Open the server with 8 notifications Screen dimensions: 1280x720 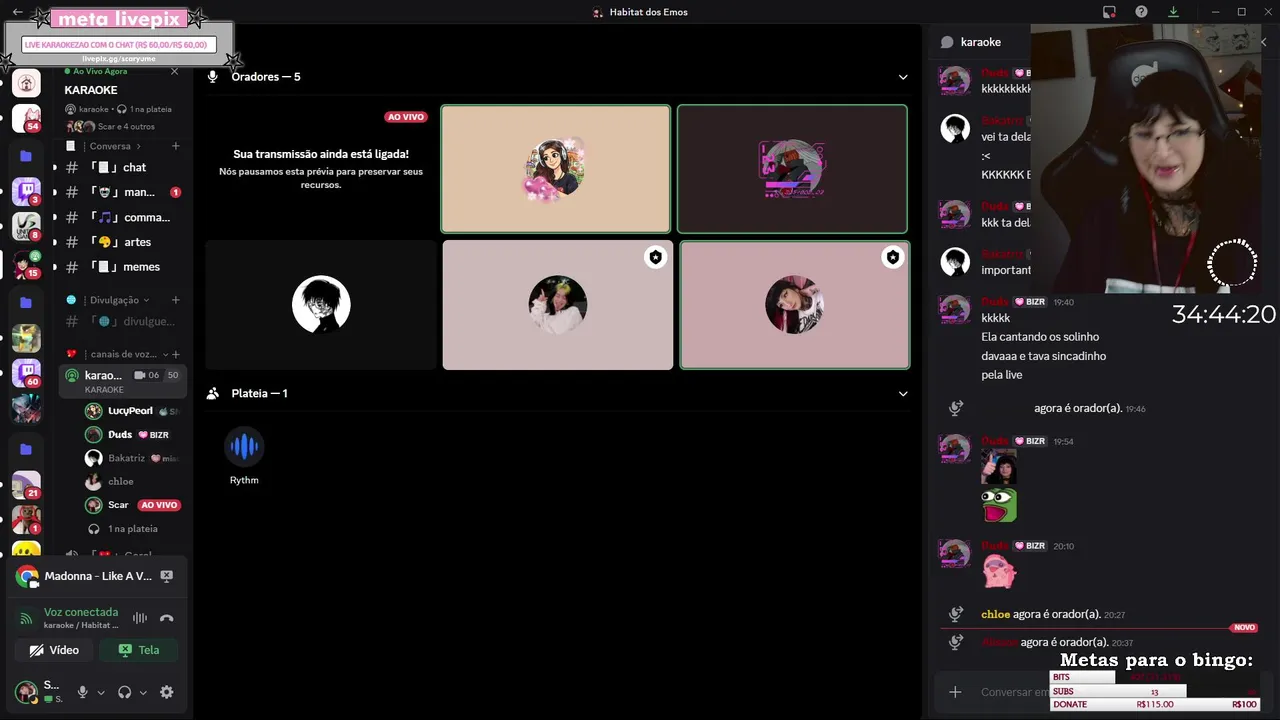pyautogui.click(x=26, y=227)
